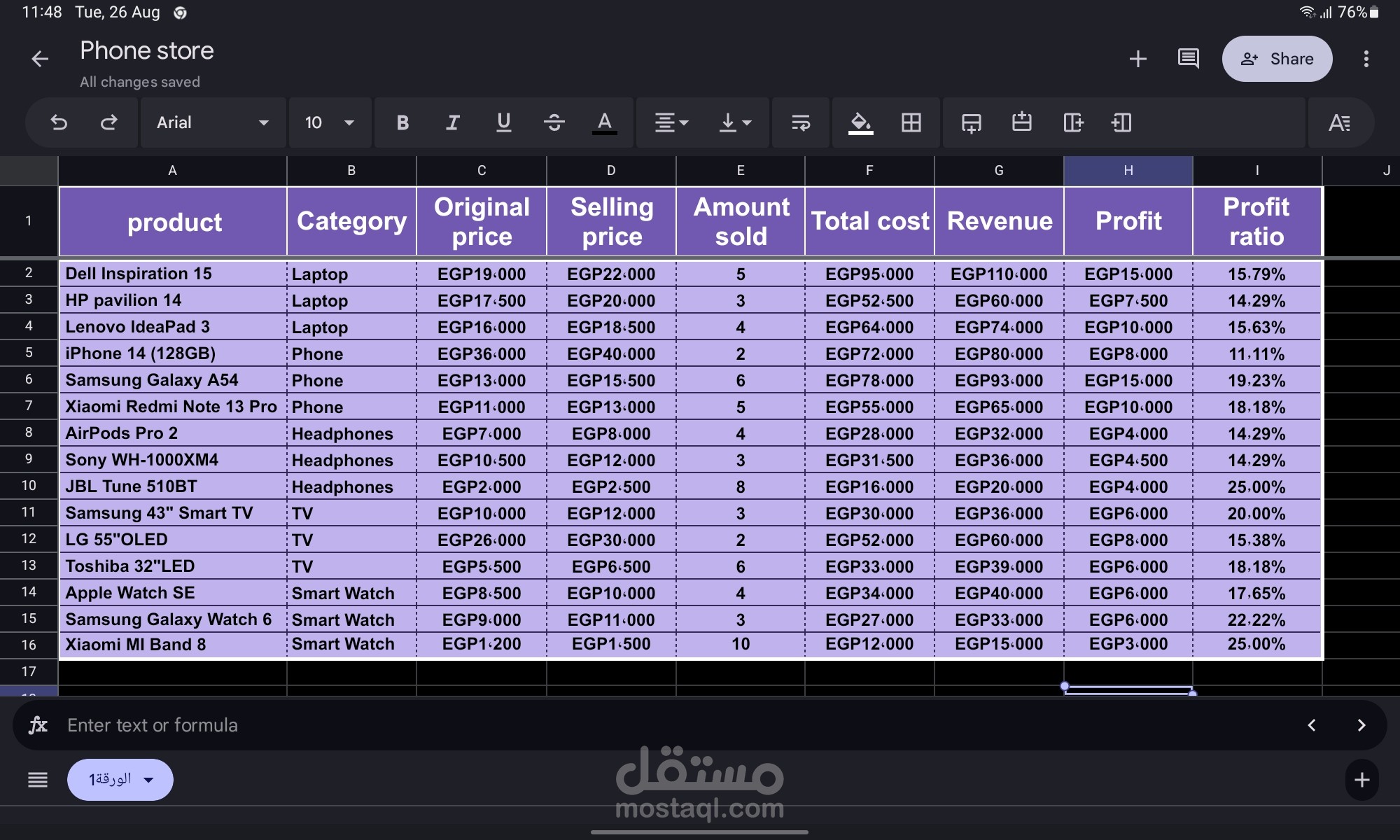
Task: Select cell 'Sony WH-1000XM4'
Action: [173, 460]
